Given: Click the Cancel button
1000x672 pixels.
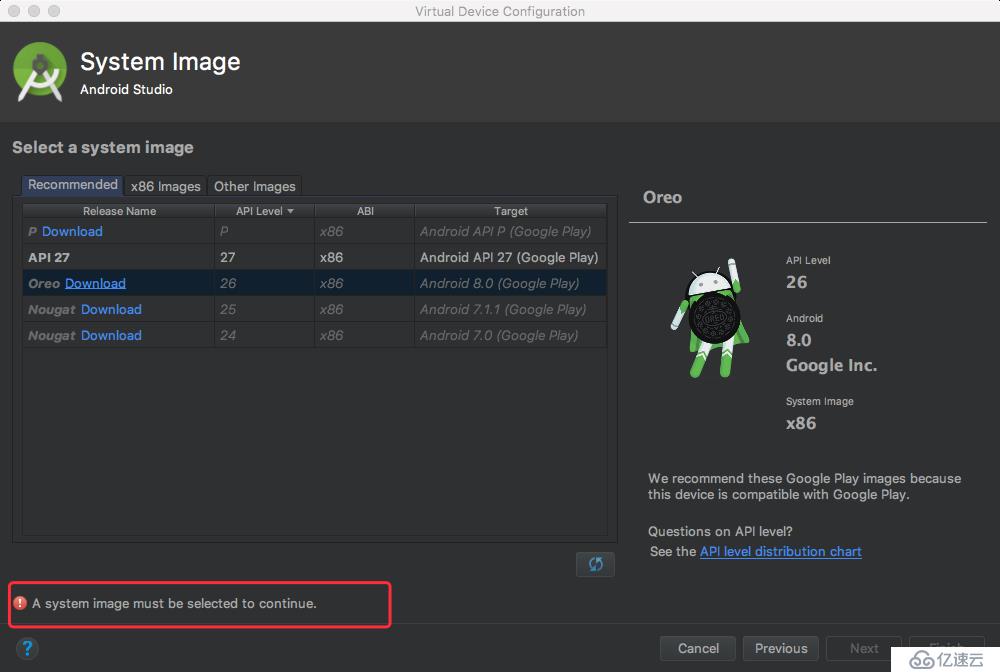Looking at the screenshot, I should pos(698,648).
